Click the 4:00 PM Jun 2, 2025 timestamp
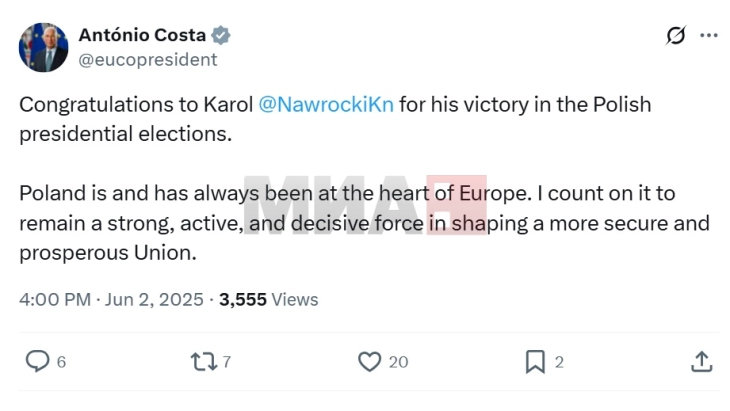Image resolution: width=730 pixels, height=411 pixels. pos(112,299)
